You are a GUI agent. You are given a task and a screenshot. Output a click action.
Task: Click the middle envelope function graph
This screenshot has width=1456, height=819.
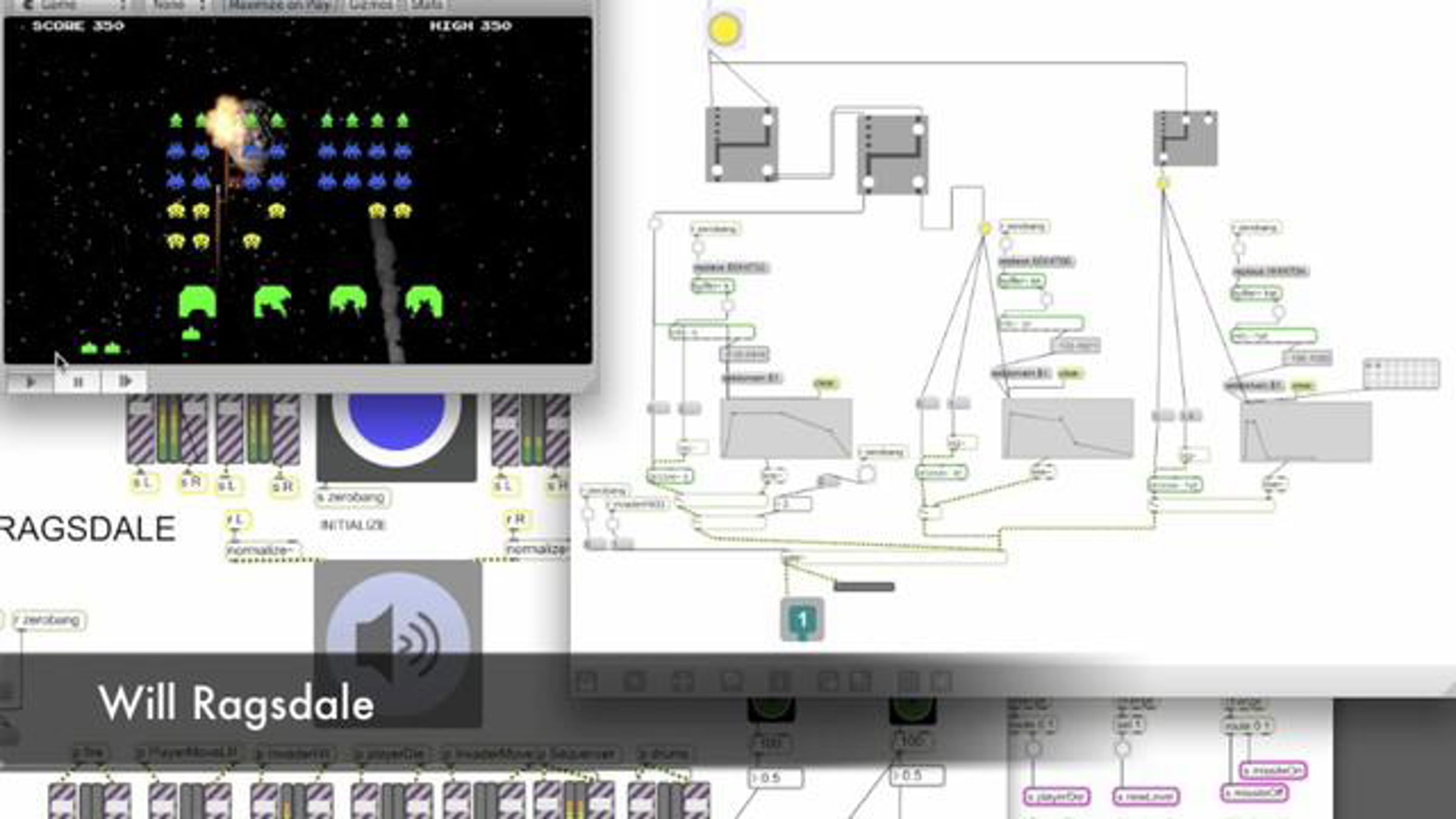point(1067,428)
